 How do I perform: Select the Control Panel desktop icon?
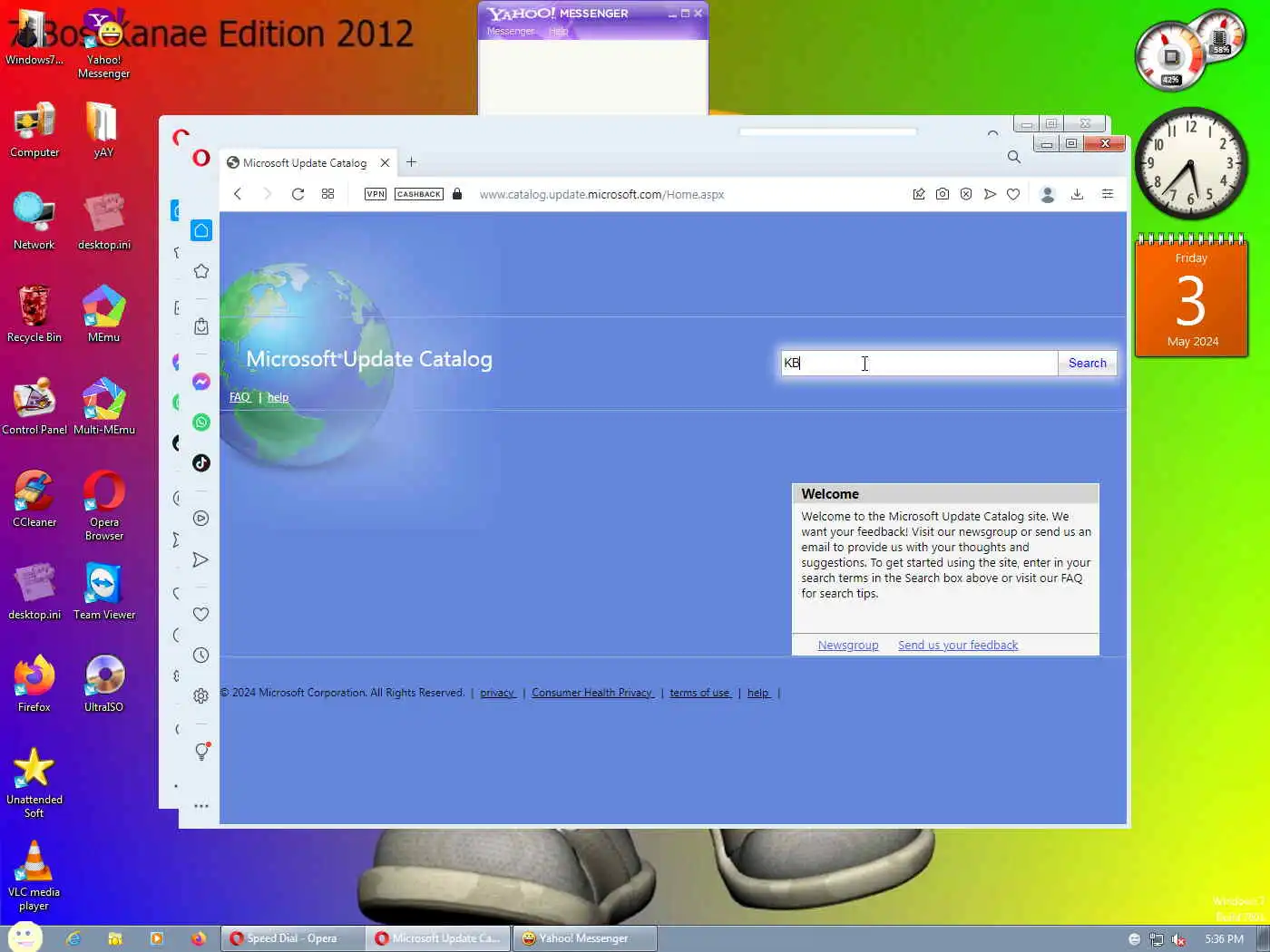click(34, 407)
